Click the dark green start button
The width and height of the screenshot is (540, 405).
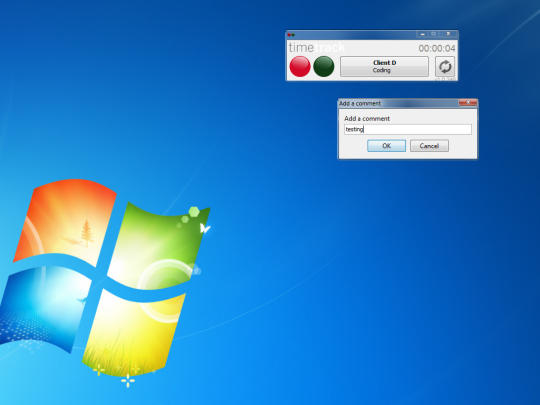pyautogui.click(x=323, y=66)
